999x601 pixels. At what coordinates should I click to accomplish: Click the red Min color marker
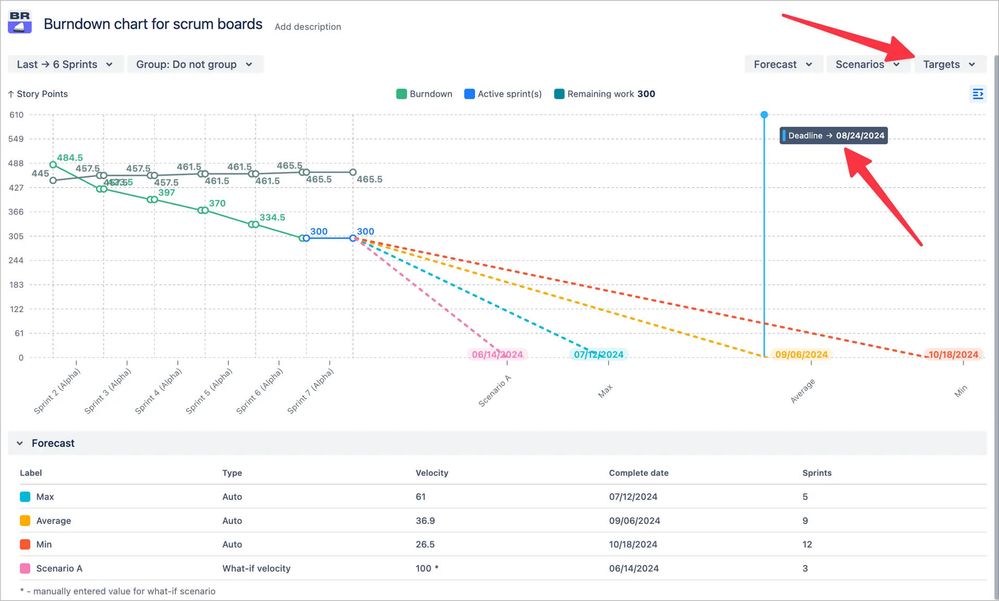(24, 545)
